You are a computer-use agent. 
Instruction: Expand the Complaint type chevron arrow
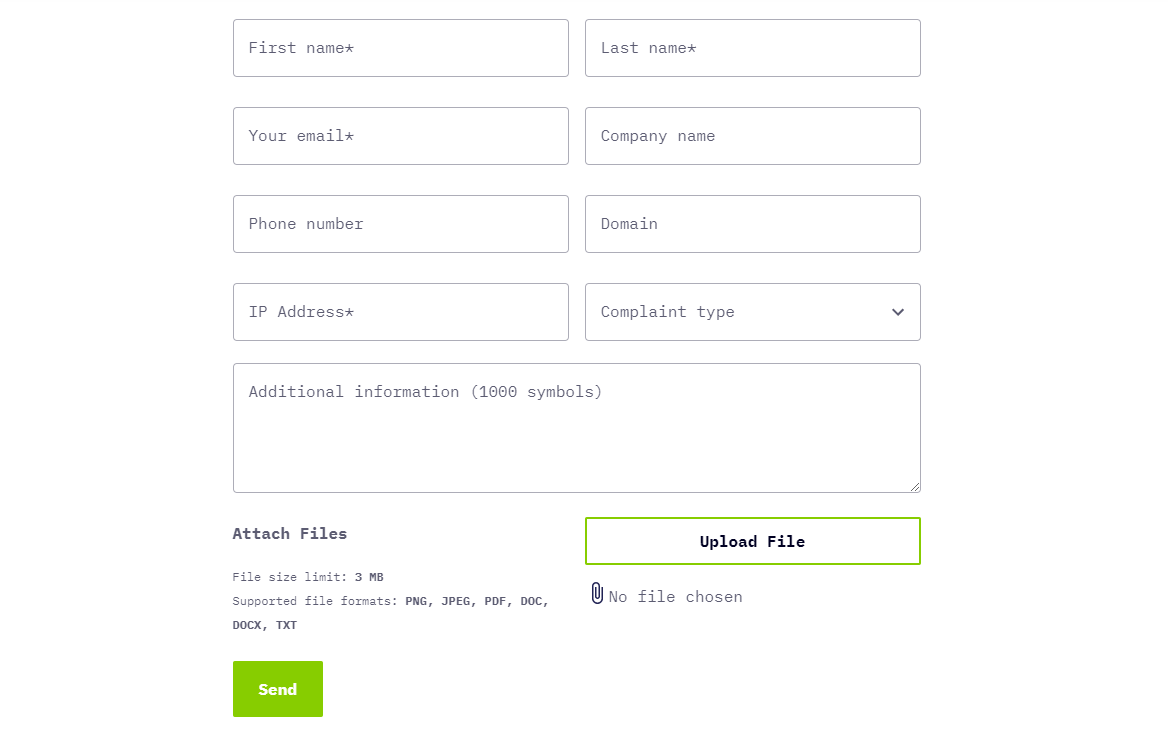(898, 312)
